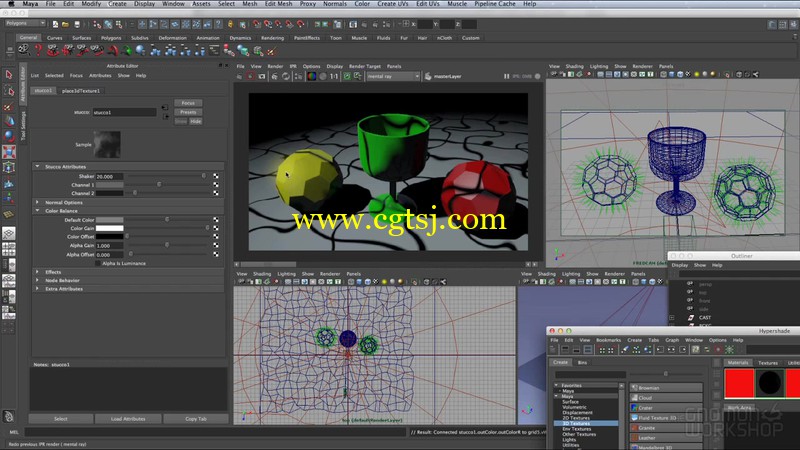Open the Mesh menu
Image resolution: width=800 pixels, height=450 pixels.
pos(249,4)
